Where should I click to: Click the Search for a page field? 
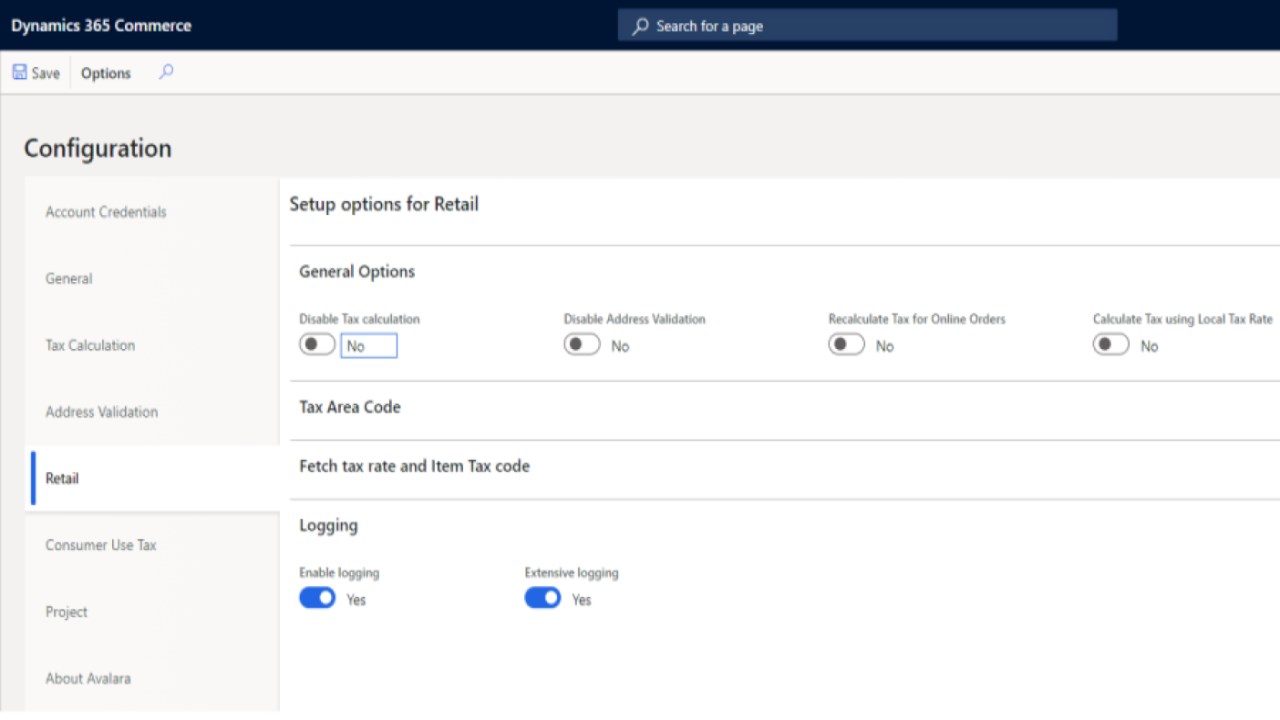(867, 26)
